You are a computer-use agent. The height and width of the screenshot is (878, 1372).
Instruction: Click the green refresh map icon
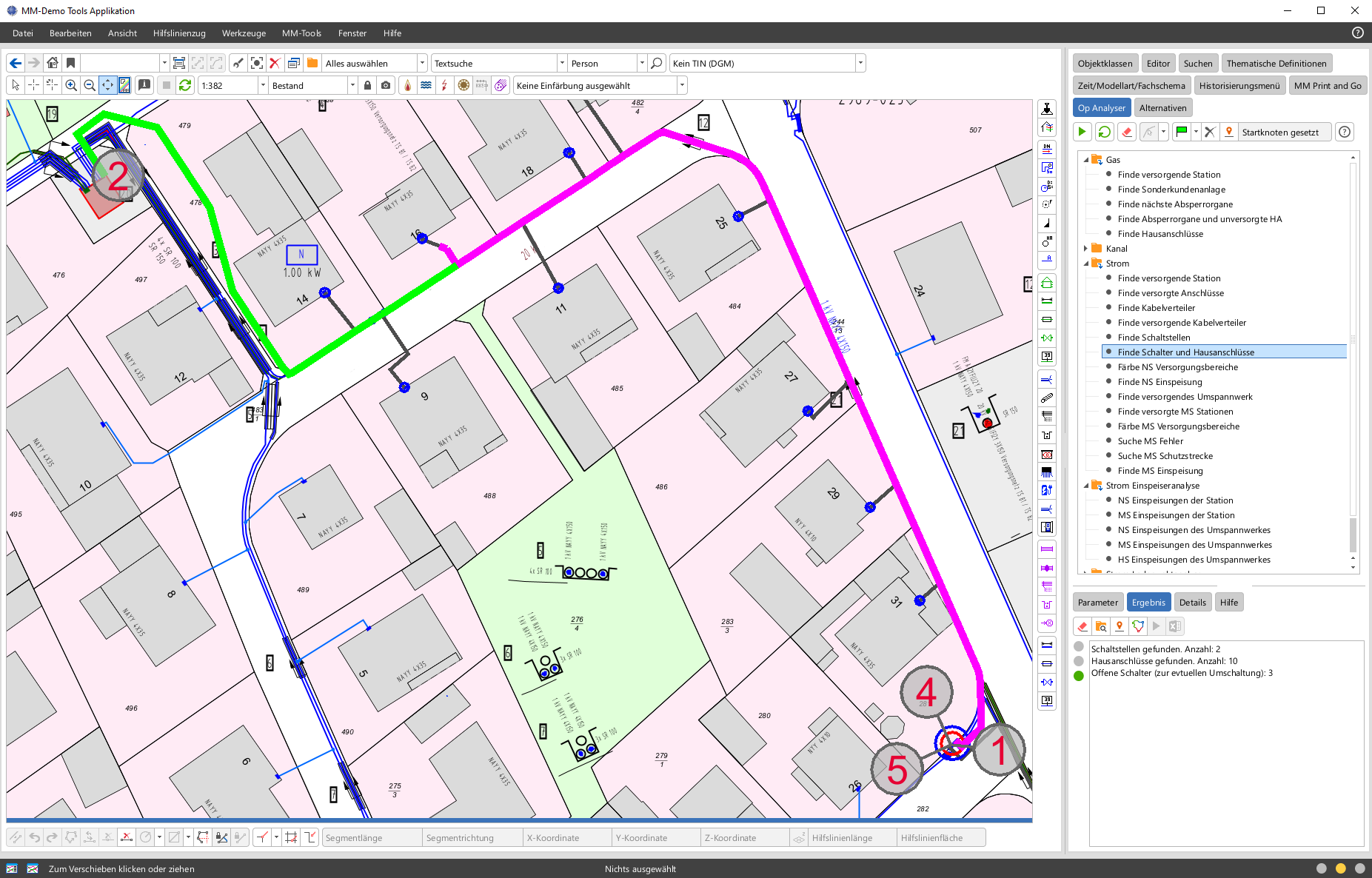point(185,85)
